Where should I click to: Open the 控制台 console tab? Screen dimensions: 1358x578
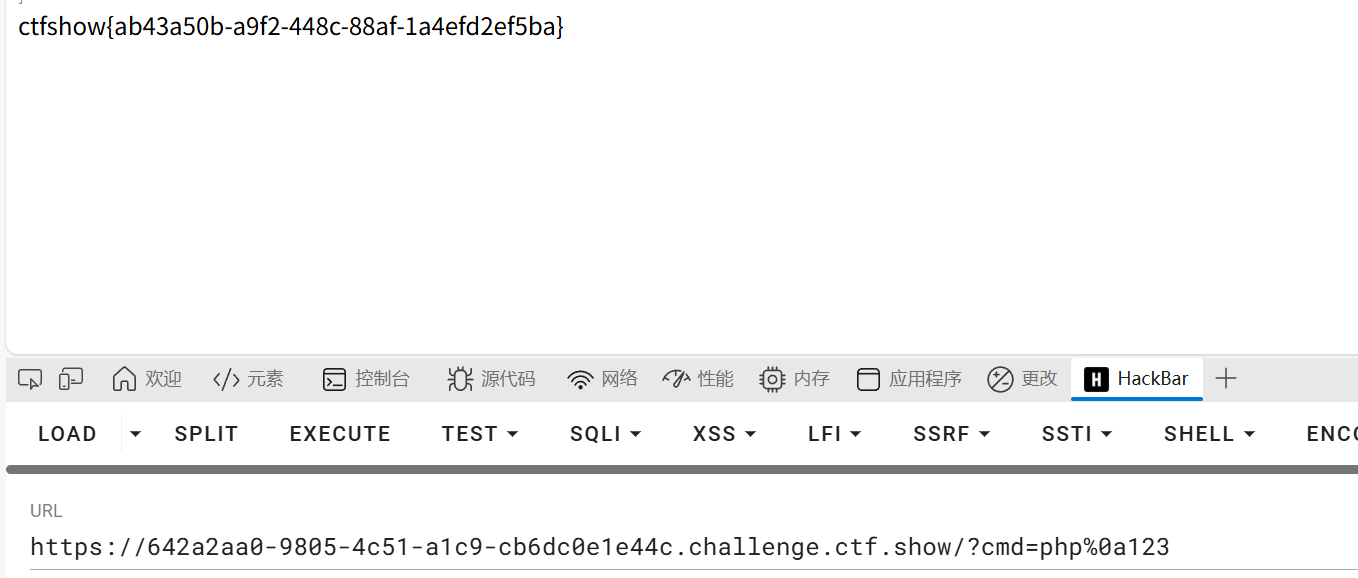[366, 379]
